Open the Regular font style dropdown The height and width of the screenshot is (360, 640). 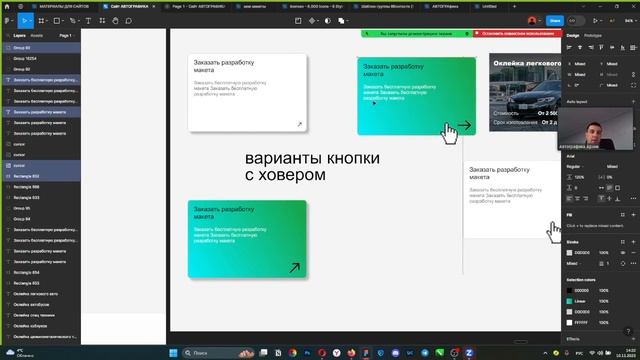click(x=575, y=167)
